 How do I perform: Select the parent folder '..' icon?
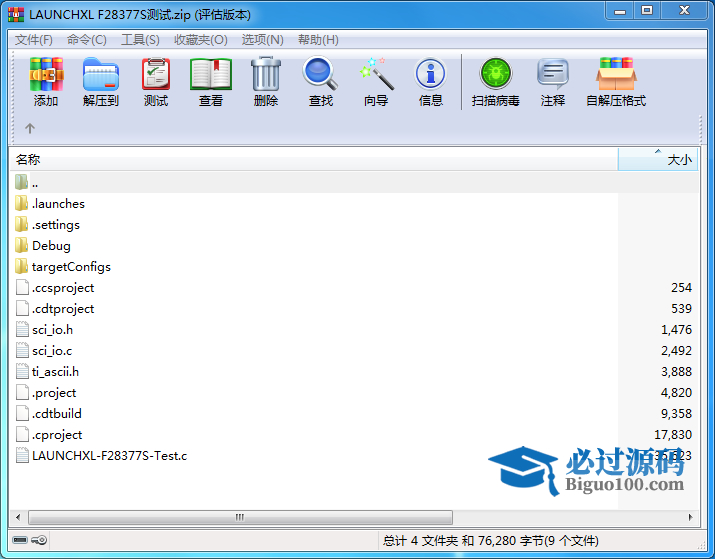pos(21,182)
